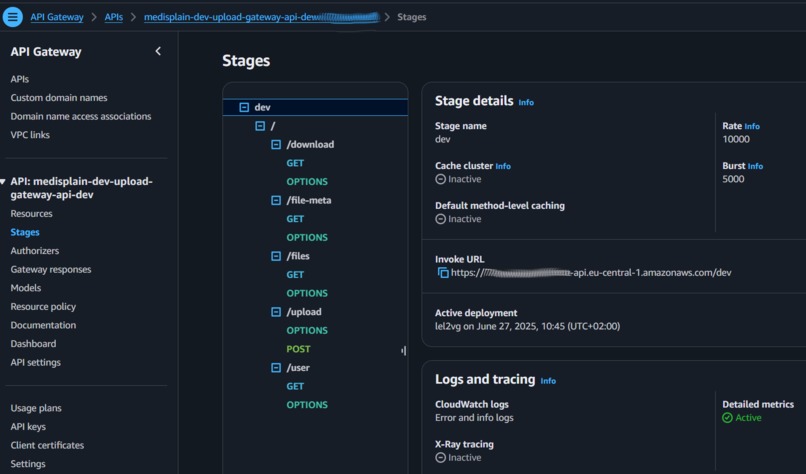This screenshot has width=806, height=474.
Task: Open Domain name access associations
Action: click(81, 116)
